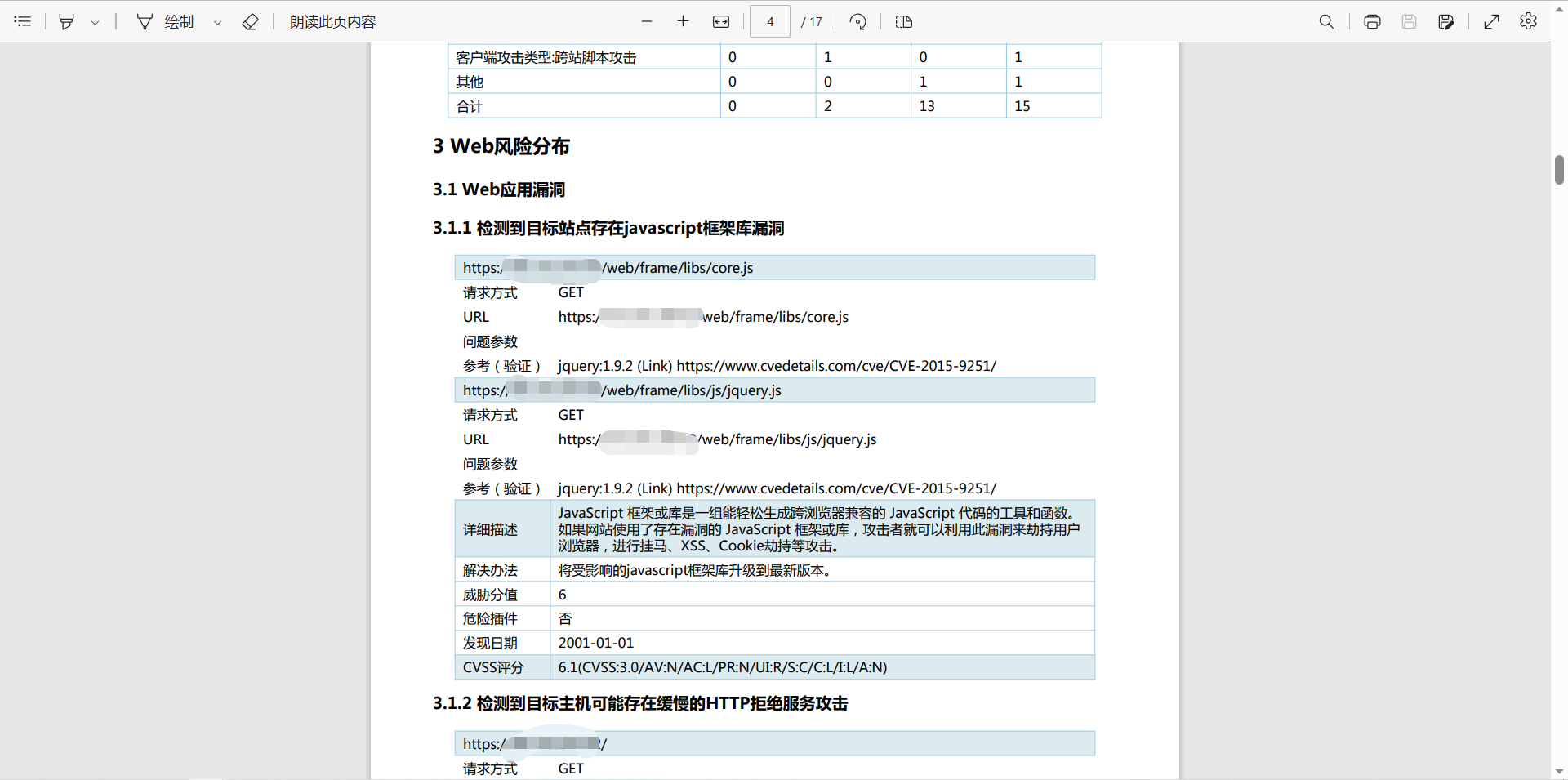Click 朗读此页内容 to read page aloud
Viewport: 1568px width, 780px height.
point(332,21)
